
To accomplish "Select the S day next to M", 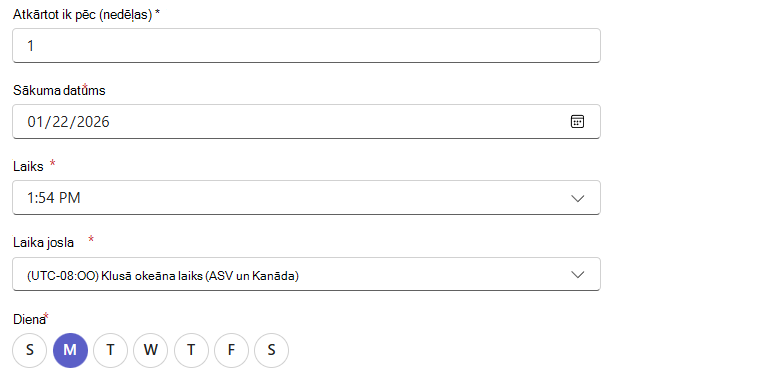I will pos(30,351).
